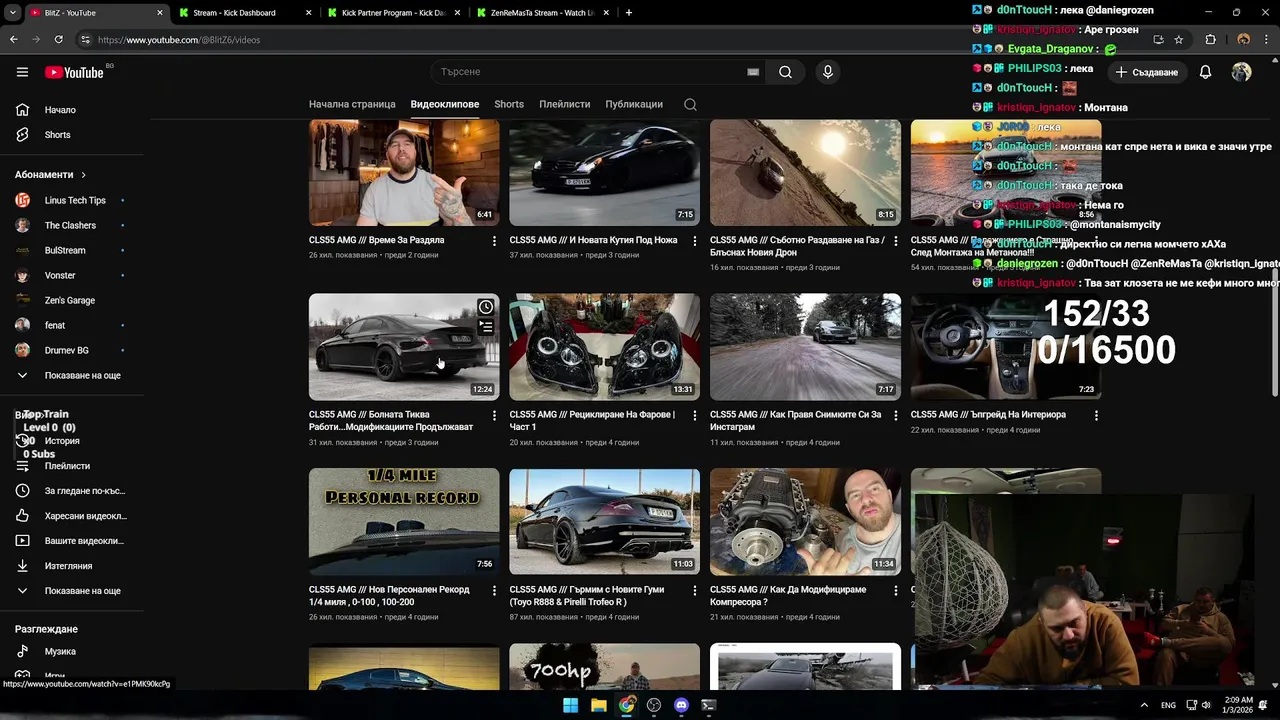Open Discord from taskbar
Screen dimensions: 1280x720
coord(681,705)
